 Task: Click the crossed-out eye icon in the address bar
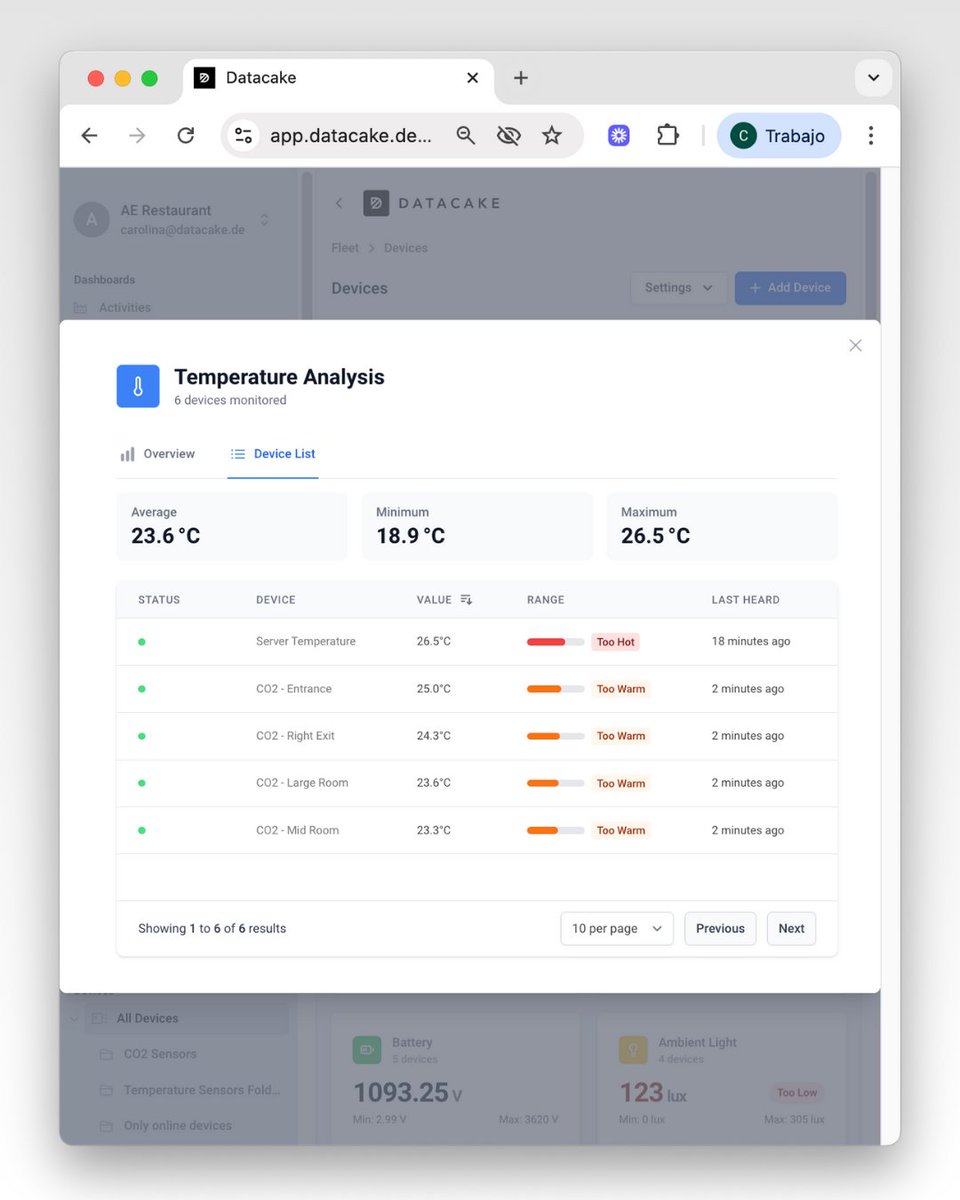509,136
